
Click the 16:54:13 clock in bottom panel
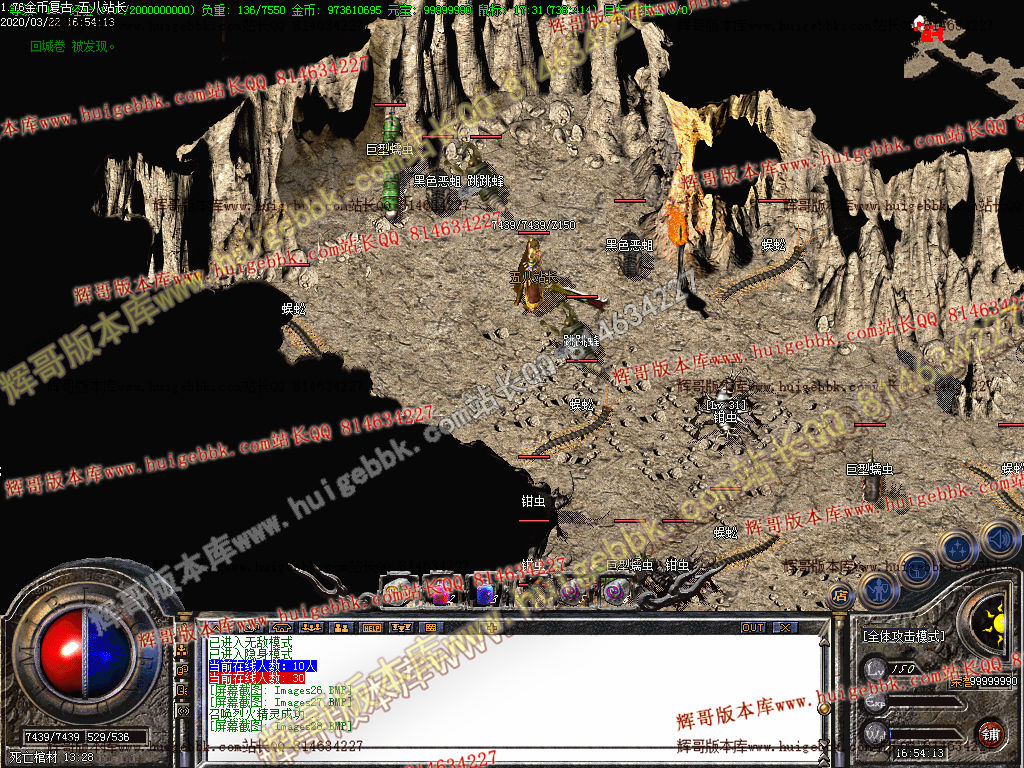(x=920, y=753)
